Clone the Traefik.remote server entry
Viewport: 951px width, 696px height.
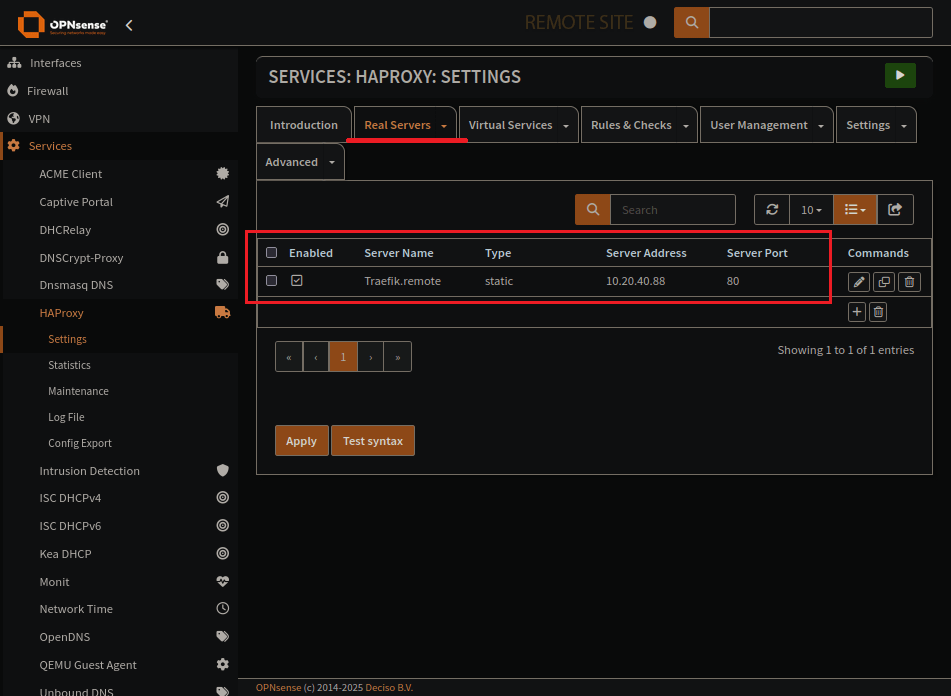(x=884, y=281)
